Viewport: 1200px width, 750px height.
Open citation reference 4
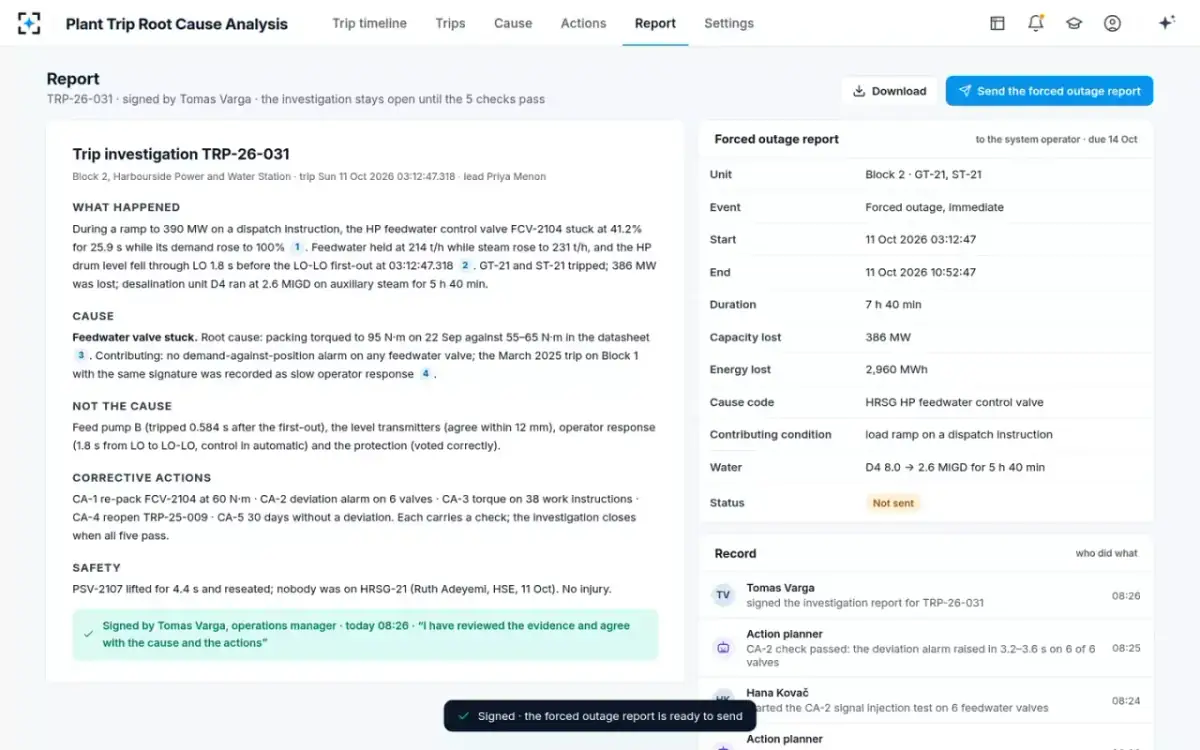(425, 373)
